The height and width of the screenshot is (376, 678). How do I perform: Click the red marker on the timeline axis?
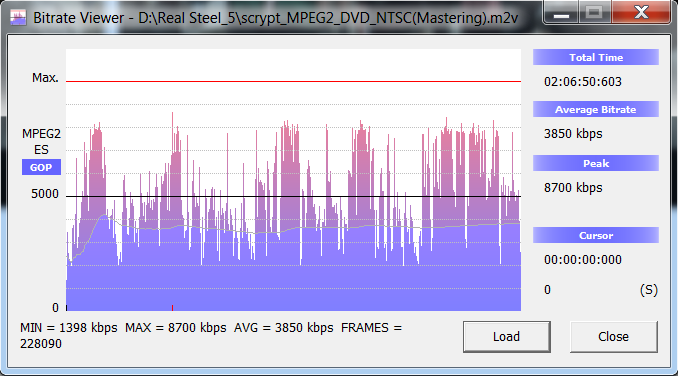click(x=173, y=308)
